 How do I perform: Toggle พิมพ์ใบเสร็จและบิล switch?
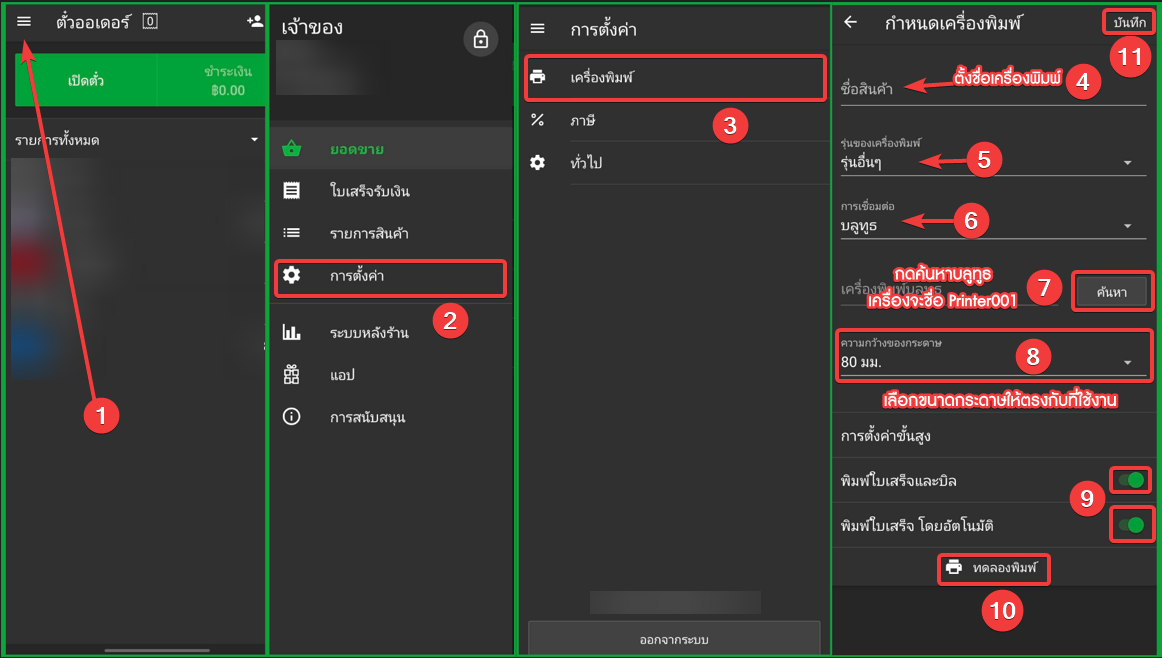click(x=1131, y=480)
